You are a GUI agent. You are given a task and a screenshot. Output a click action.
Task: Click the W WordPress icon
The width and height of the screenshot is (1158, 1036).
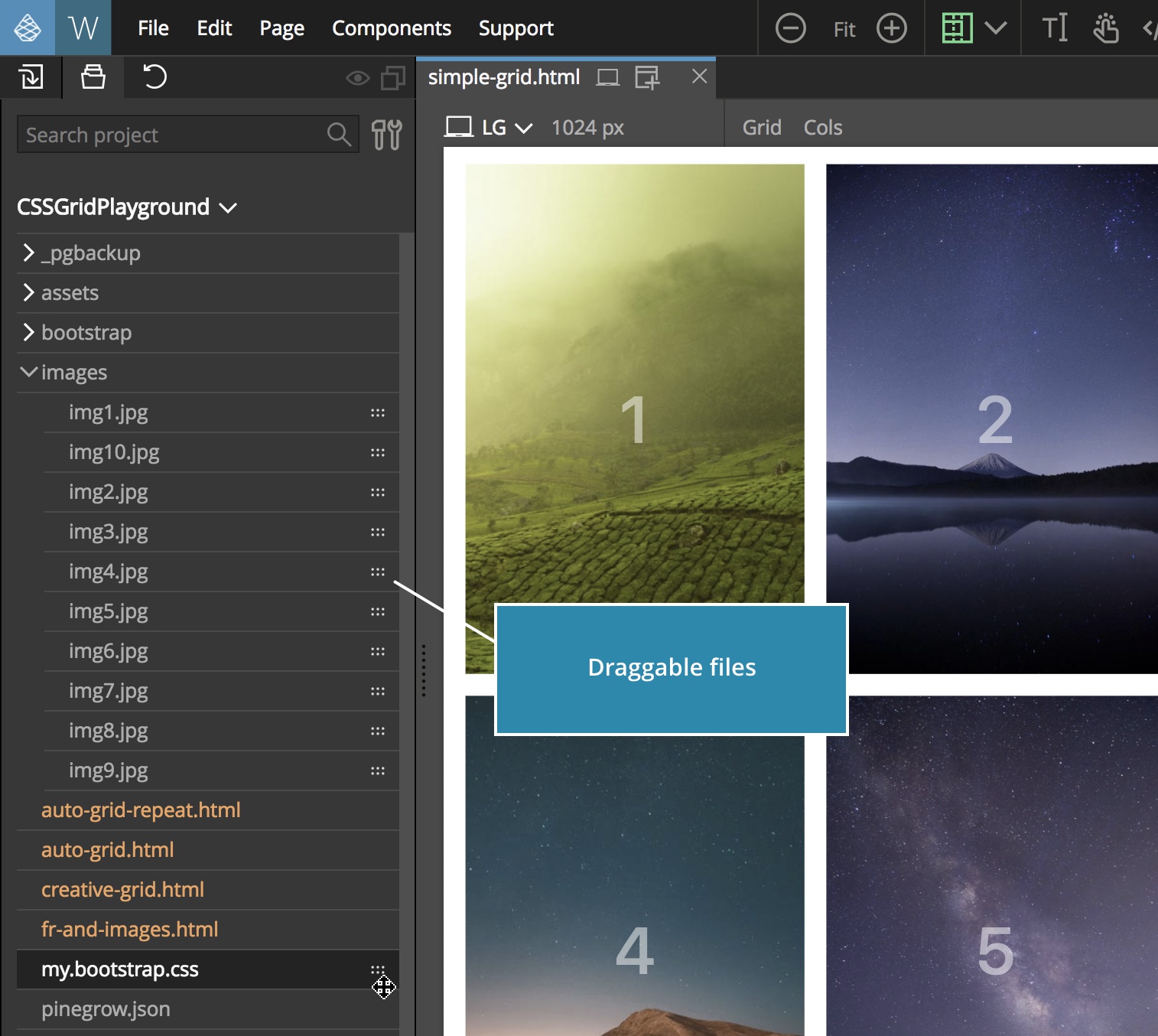tap(83, 28)
